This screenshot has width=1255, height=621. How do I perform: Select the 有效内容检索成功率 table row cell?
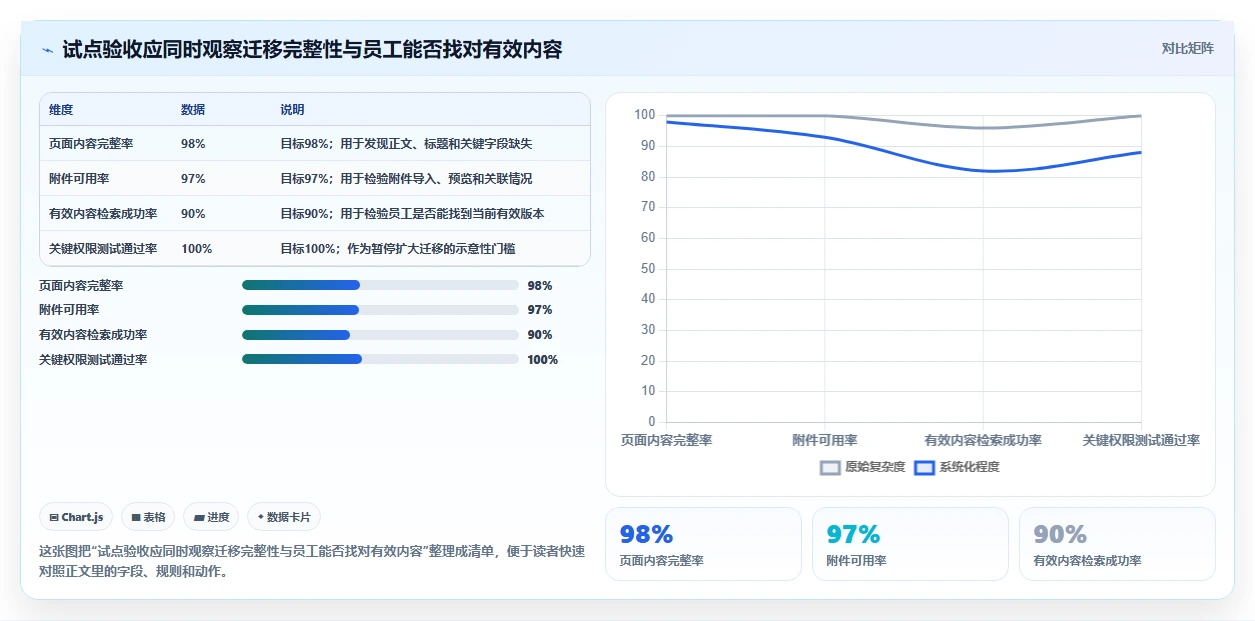pyautogui.click(x=103, y=214)
